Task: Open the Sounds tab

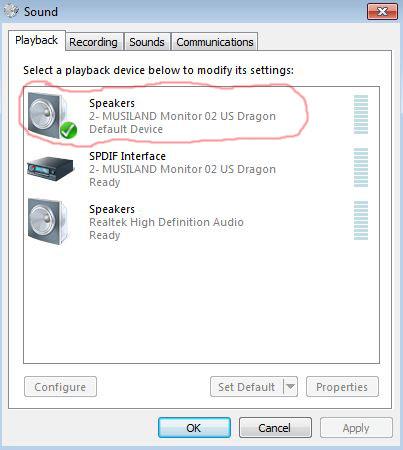Action: pyautogui.click(x=147, y=42)
